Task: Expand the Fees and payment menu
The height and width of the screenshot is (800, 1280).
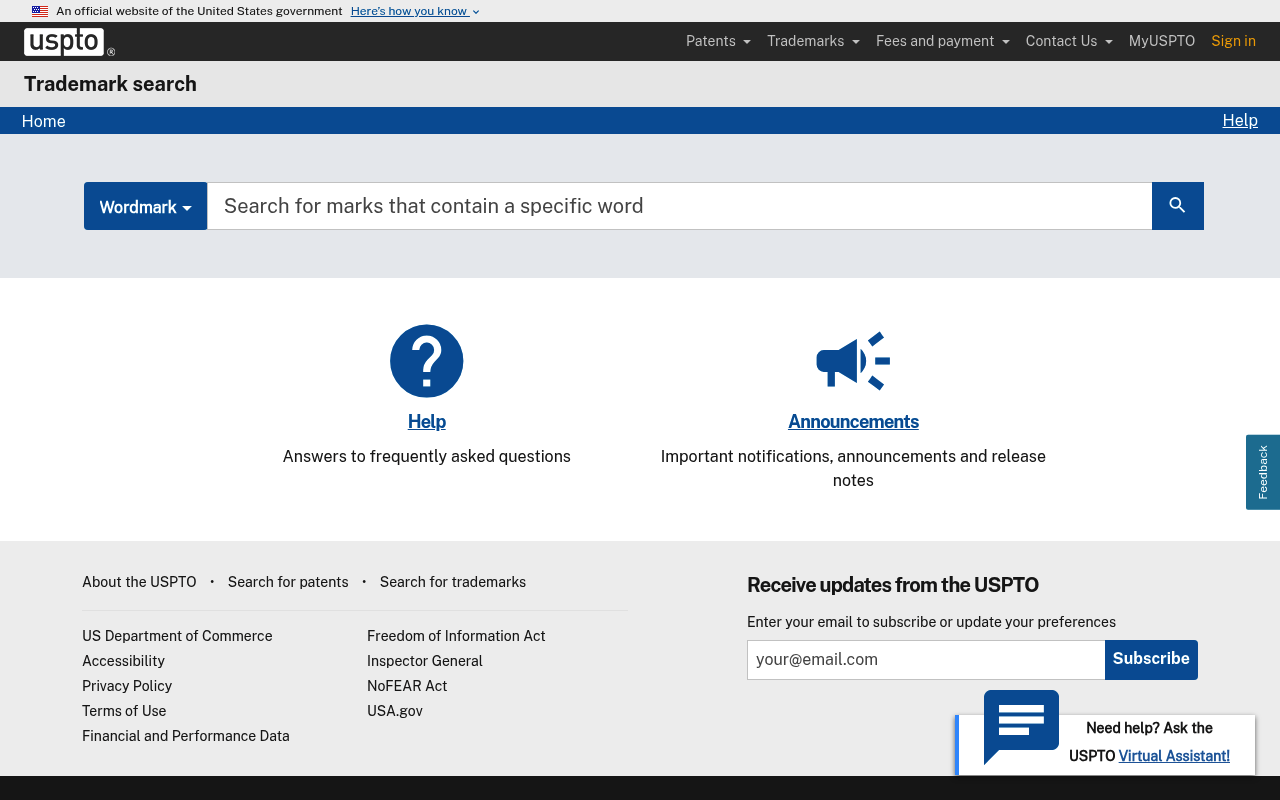Action: 943,41
